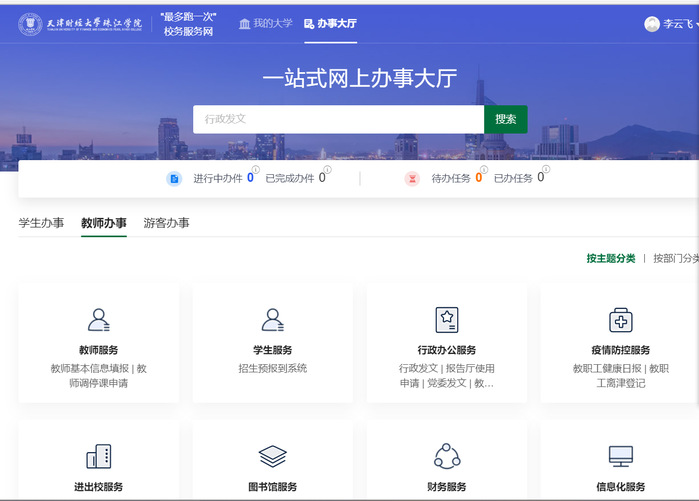Select the 财务服务 circular nodes icon
This screenshot has width=699, height=501.
[x=447, y=457]
